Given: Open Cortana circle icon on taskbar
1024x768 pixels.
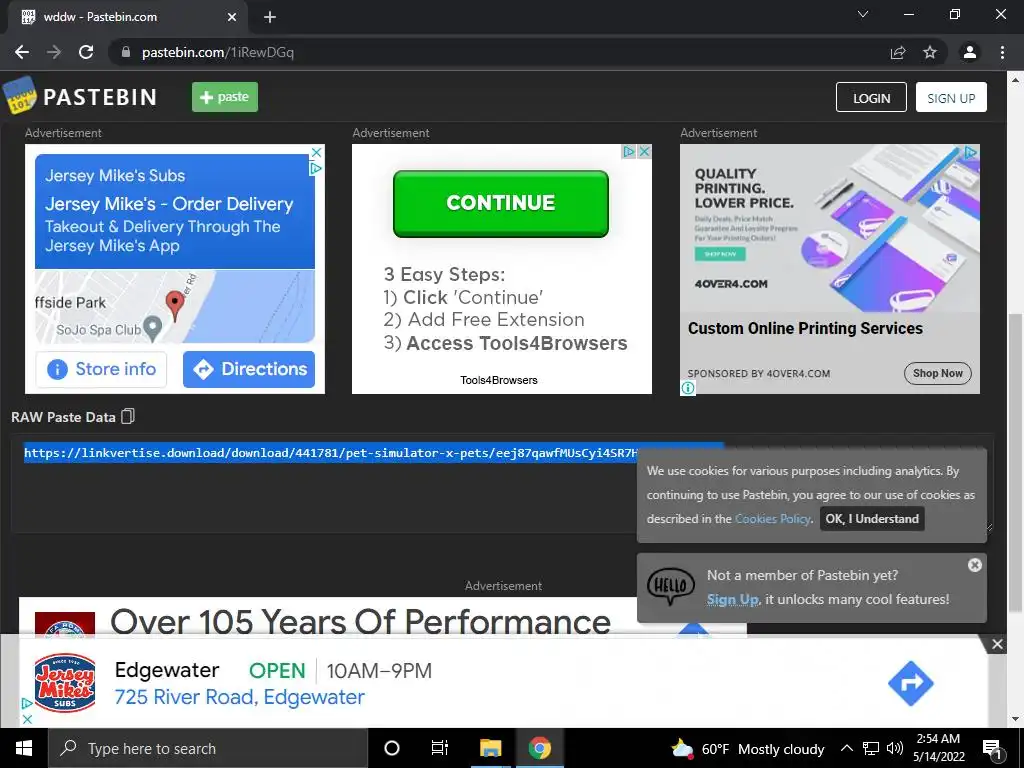Looking at the screenshot, I should [x=391, y=748].
